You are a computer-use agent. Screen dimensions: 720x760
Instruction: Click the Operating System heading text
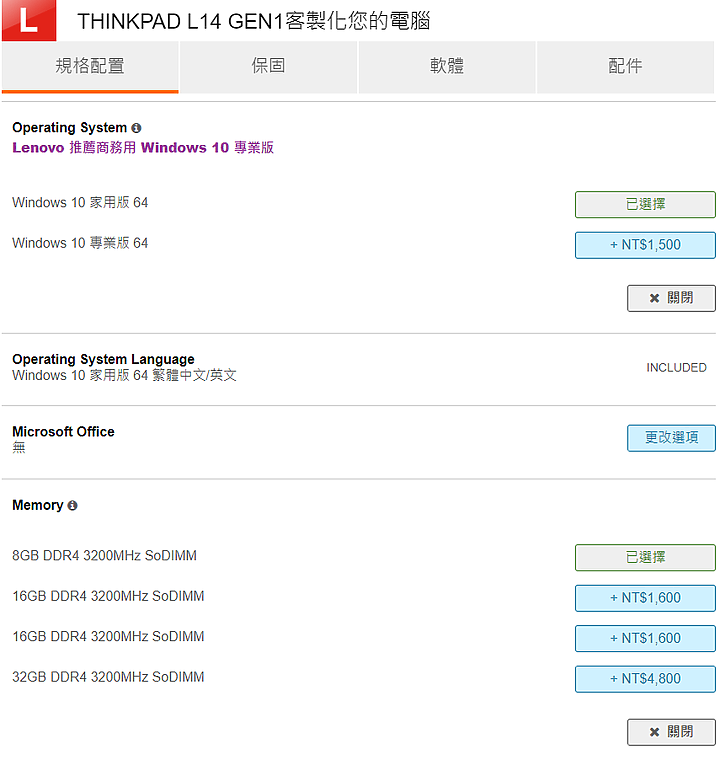coord(69,128)
